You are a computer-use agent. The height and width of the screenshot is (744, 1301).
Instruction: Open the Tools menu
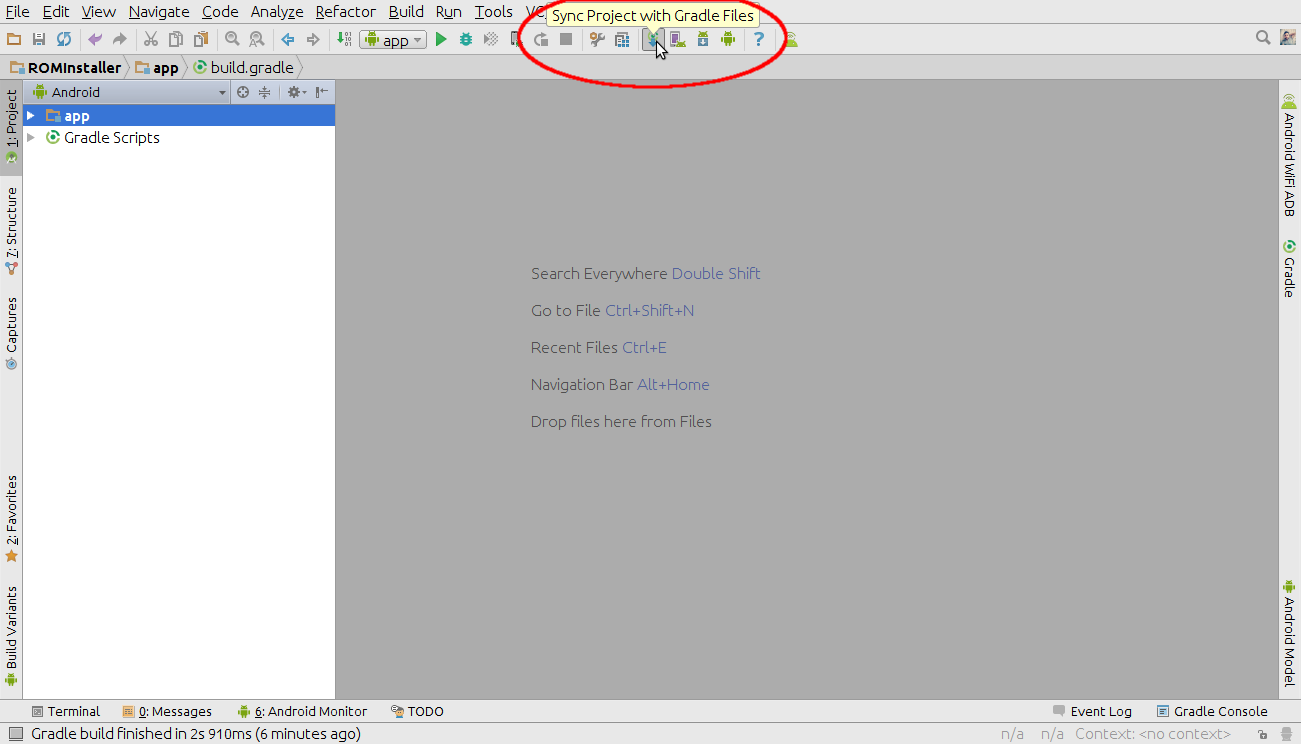pos(494,12)
